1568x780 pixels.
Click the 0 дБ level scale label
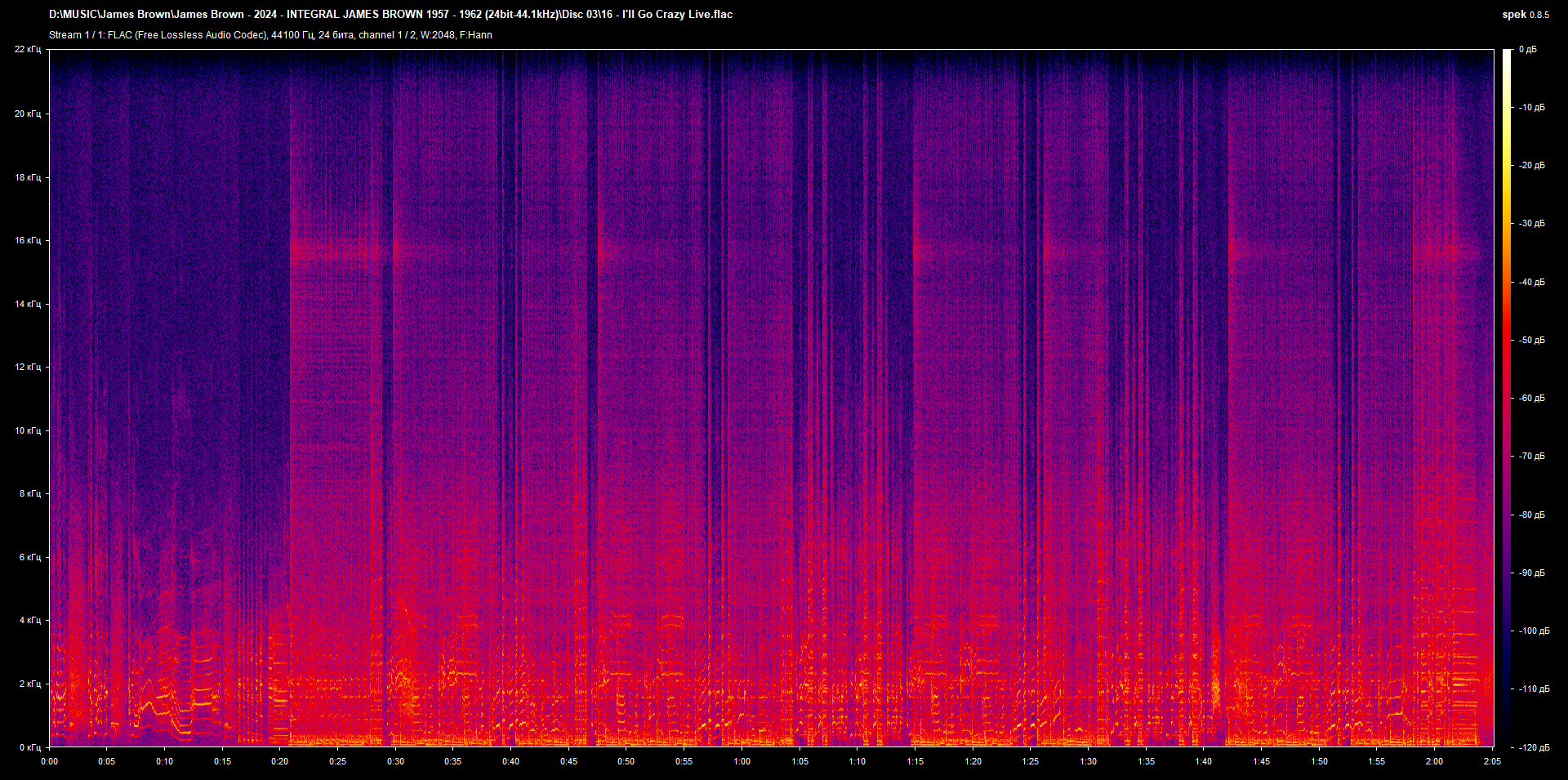pos(1528,50)
